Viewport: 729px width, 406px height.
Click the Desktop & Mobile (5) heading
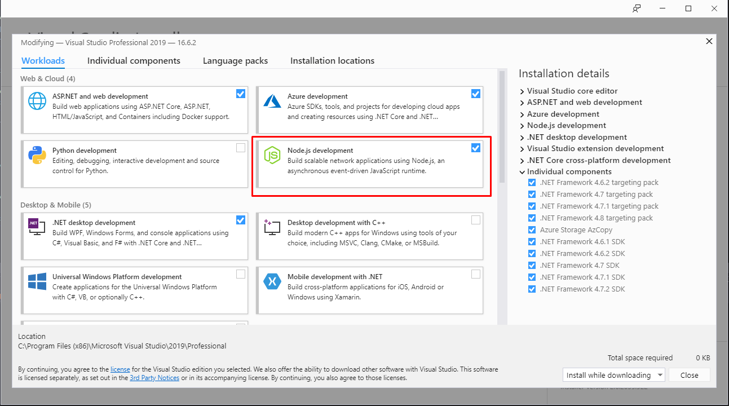click(x=55, y=205)
